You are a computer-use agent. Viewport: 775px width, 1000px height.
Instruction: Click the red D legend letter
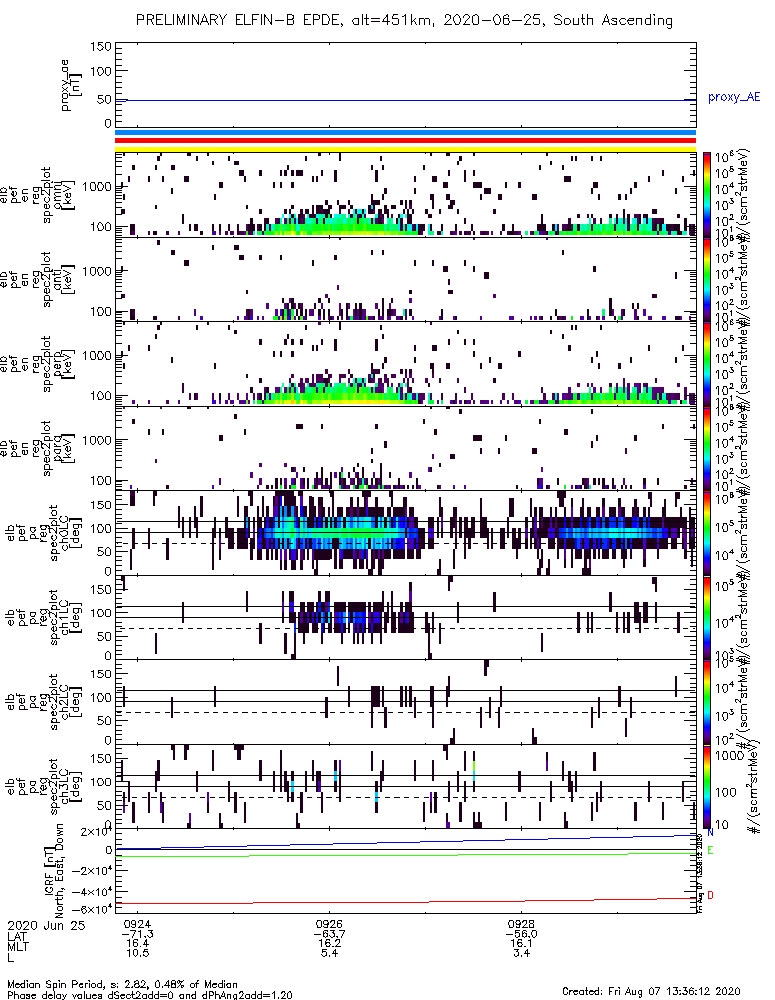click(710, 895)
